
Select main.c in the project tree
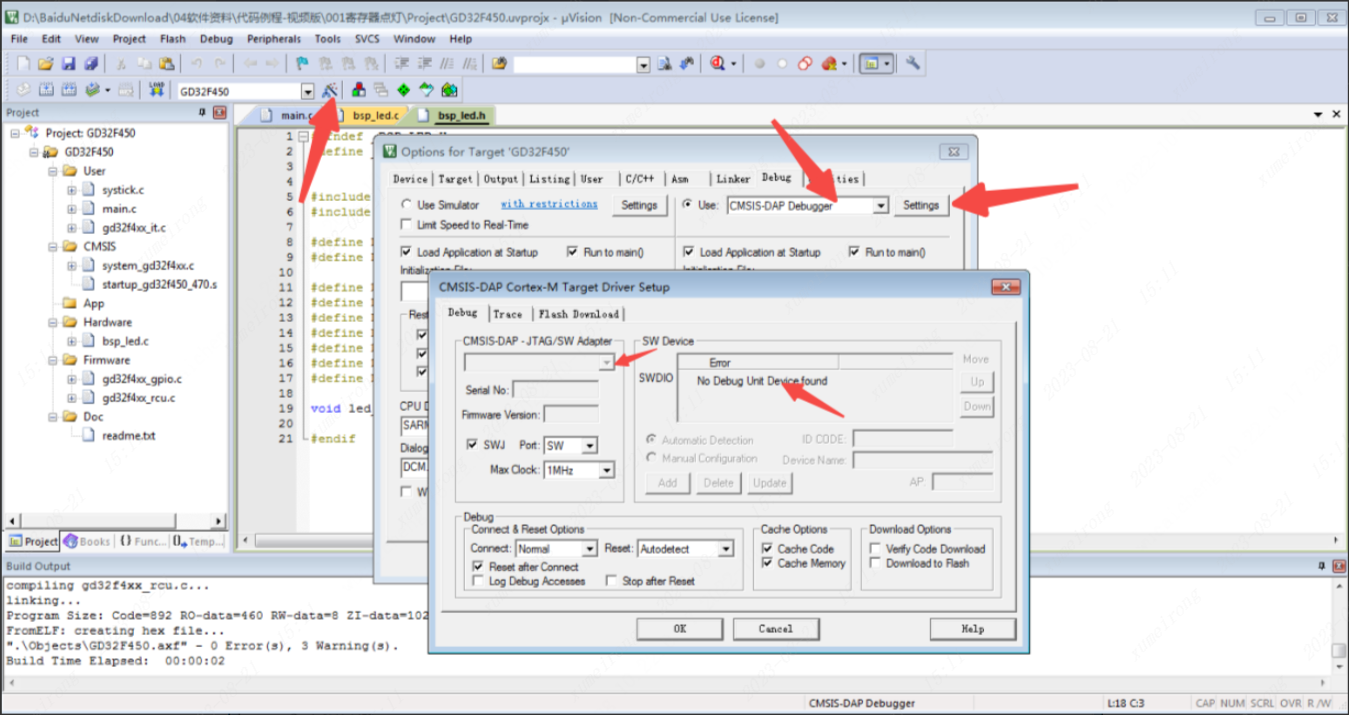point(119,209)
